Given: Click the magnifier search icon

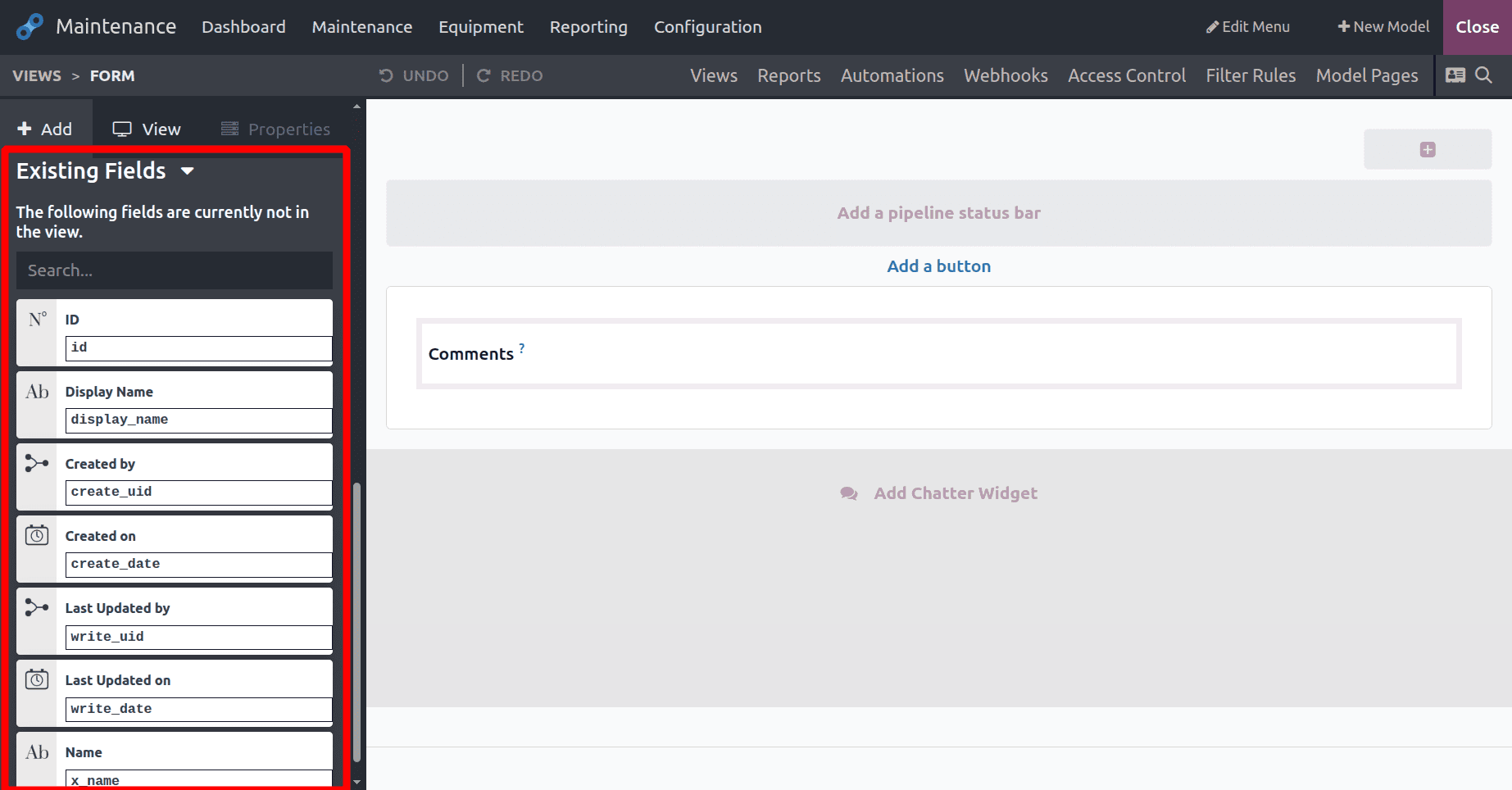Looking at the screenshot, I should point(1483,75).
